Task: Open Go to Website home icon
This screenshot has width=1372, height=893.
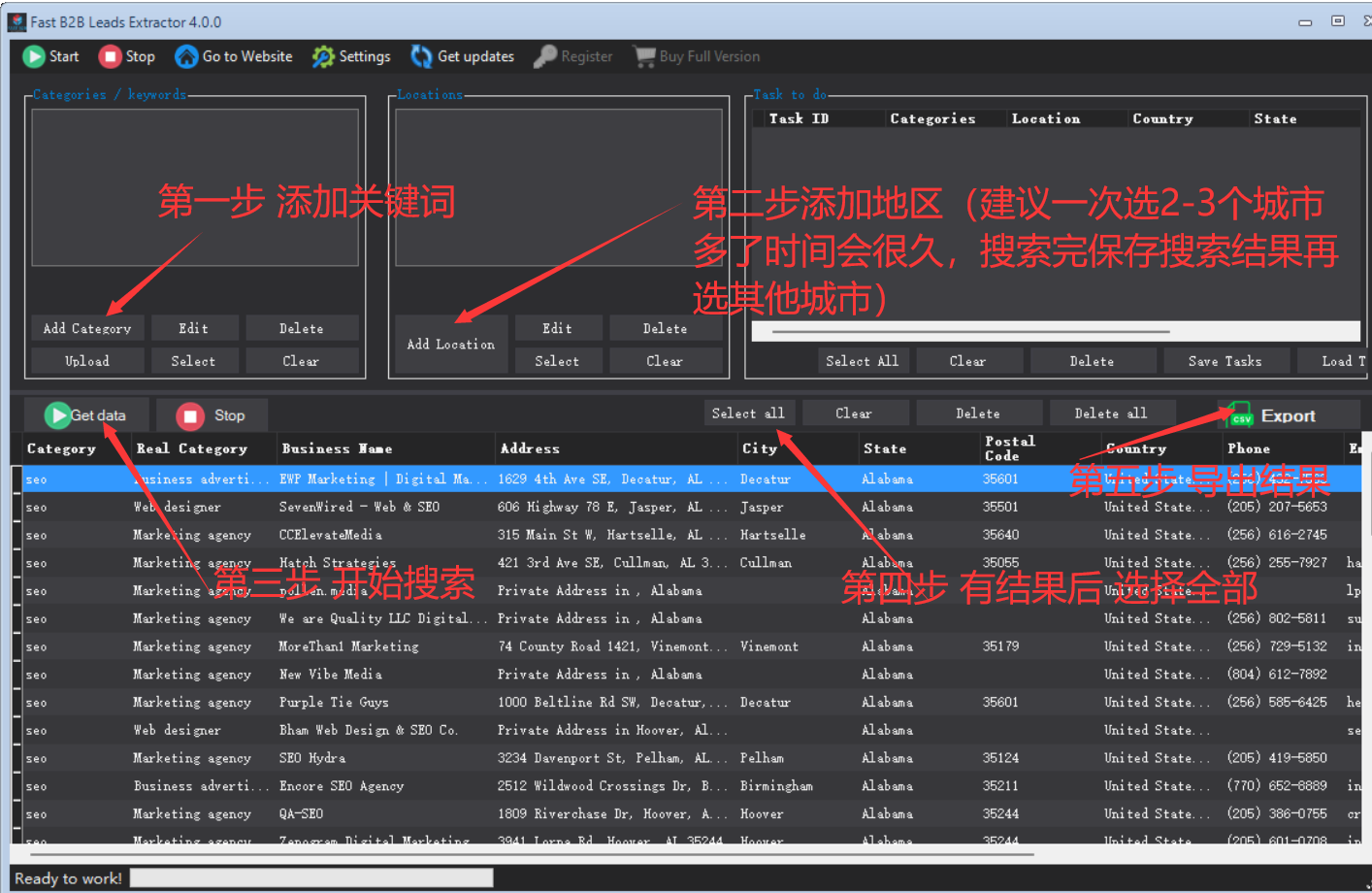Action: 186,56
